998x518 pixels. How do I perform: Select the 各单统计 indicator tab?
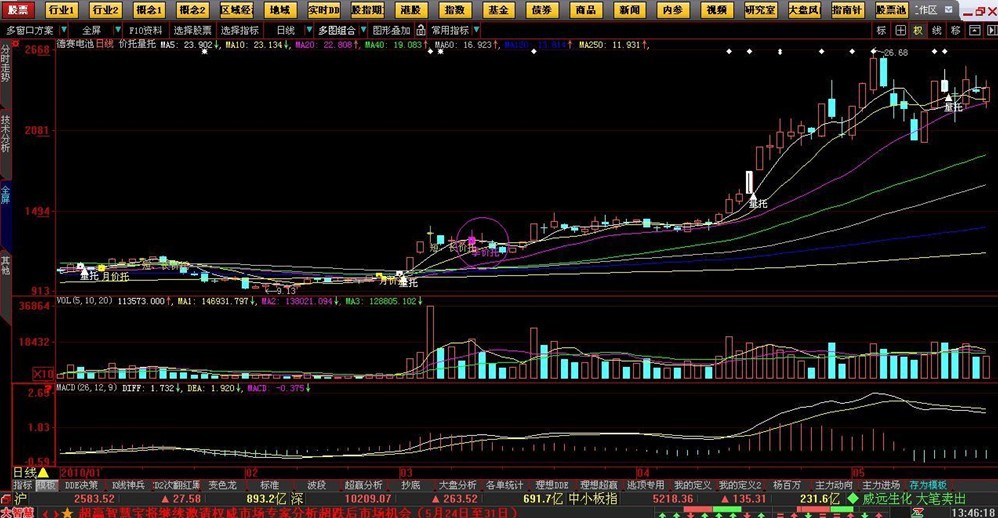click(x=504, y=485)
